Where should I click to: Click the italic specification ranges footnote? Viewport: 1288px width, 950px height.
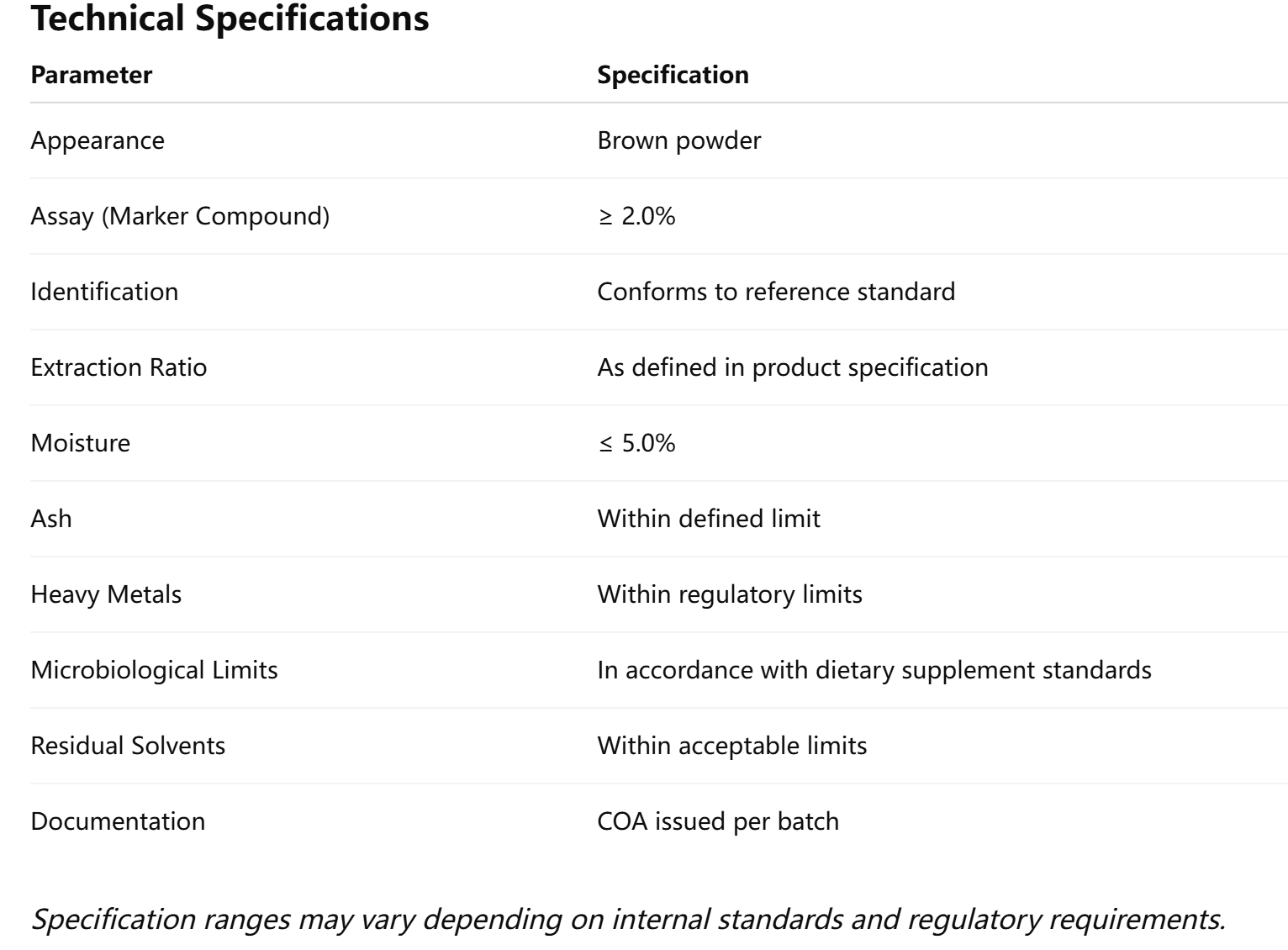point(627,919)
